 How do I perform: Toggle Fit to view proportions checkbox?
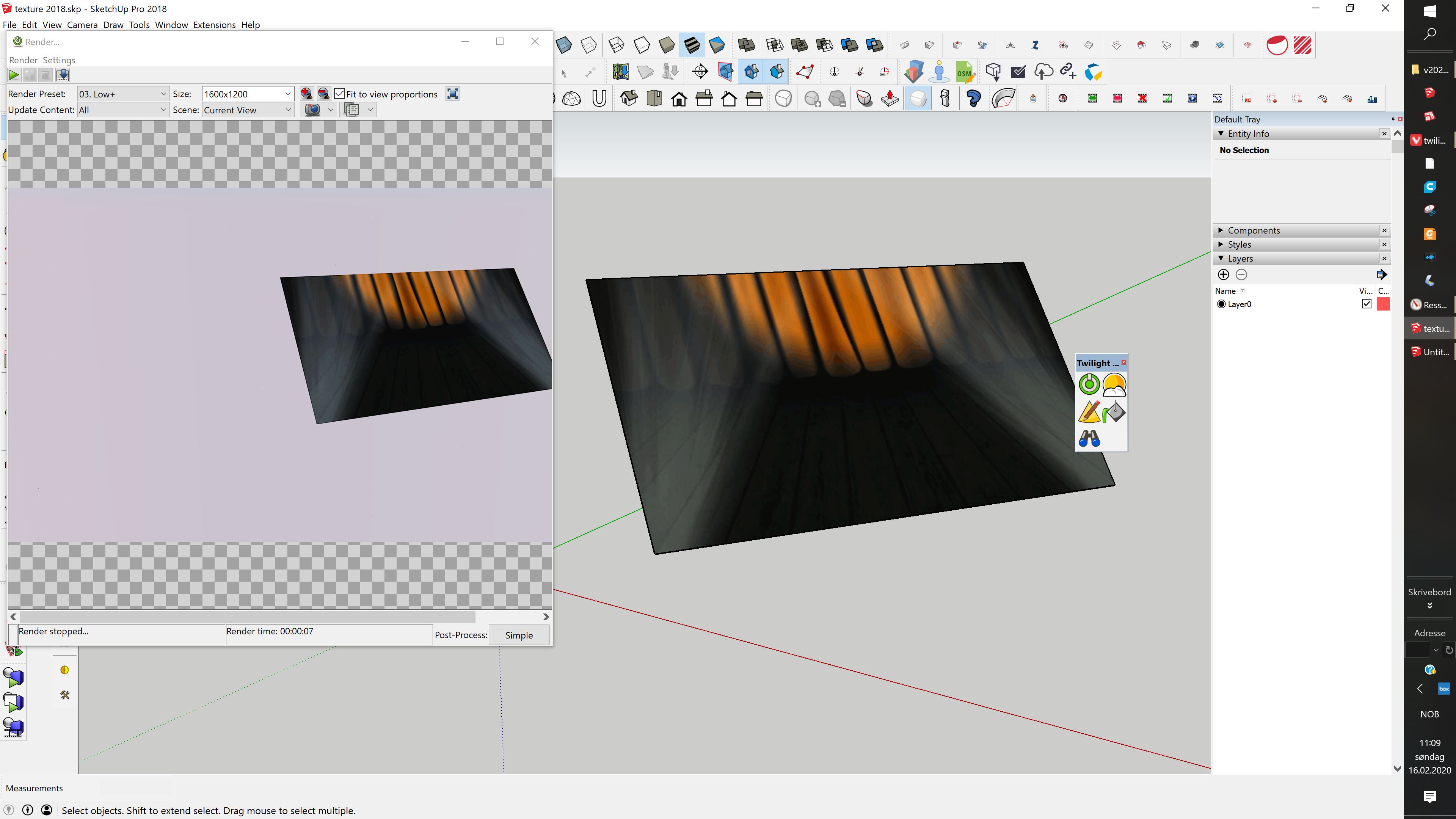pyautogui.click(x=340, y=94)
